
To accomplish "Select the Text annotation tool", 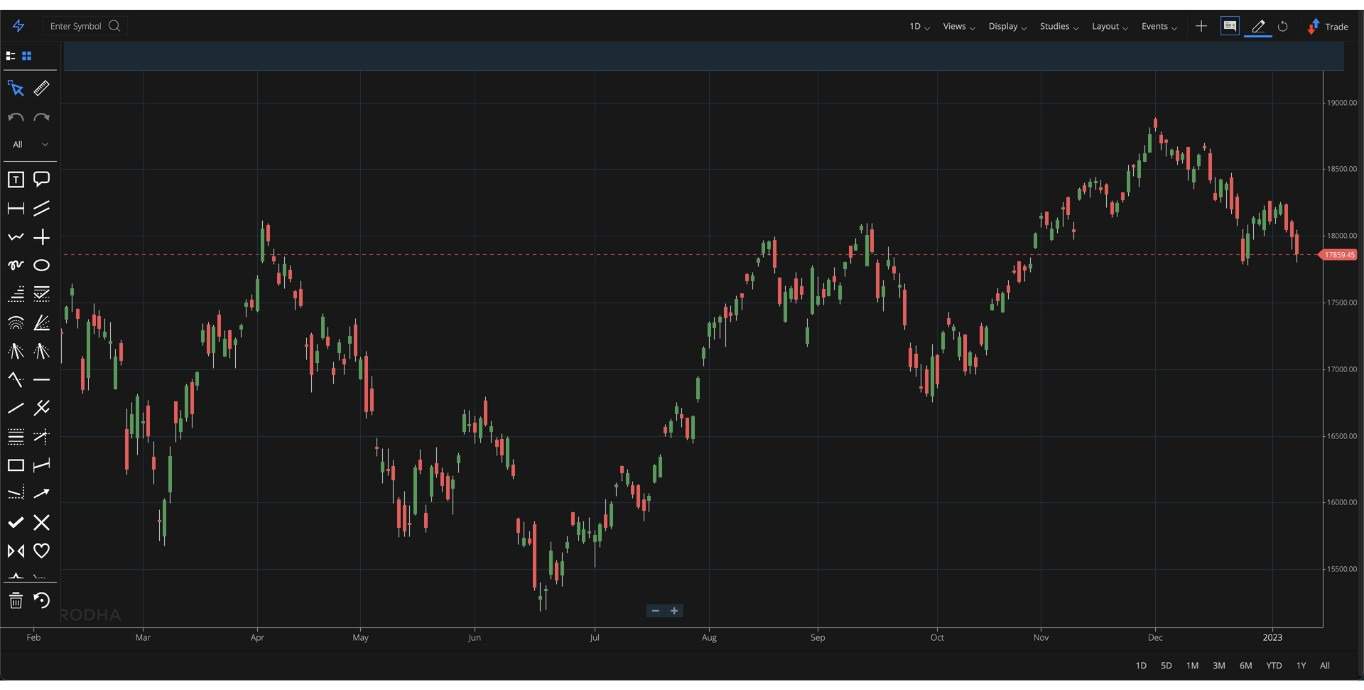I will (x=15, y=179).
